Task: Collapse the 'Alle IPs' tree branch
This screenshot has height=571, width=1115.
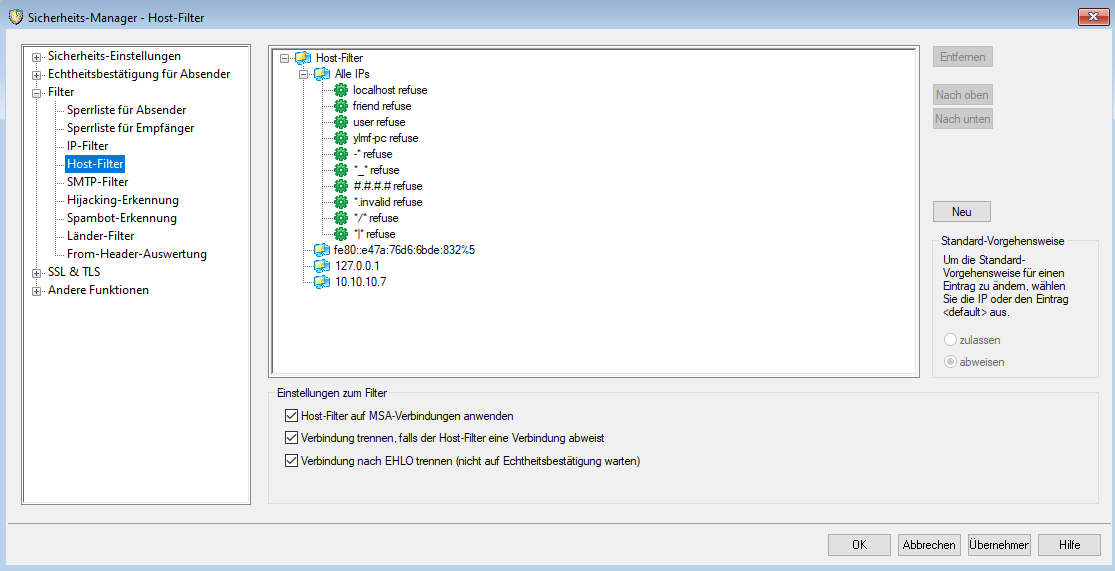Action: tap(304, 74)
